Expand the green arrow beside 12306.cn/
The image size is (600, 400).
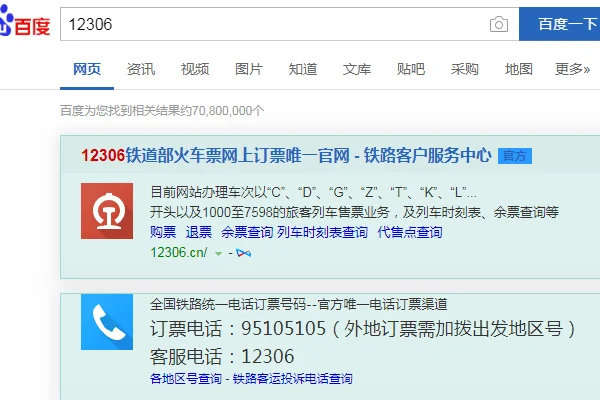[218, 253]
